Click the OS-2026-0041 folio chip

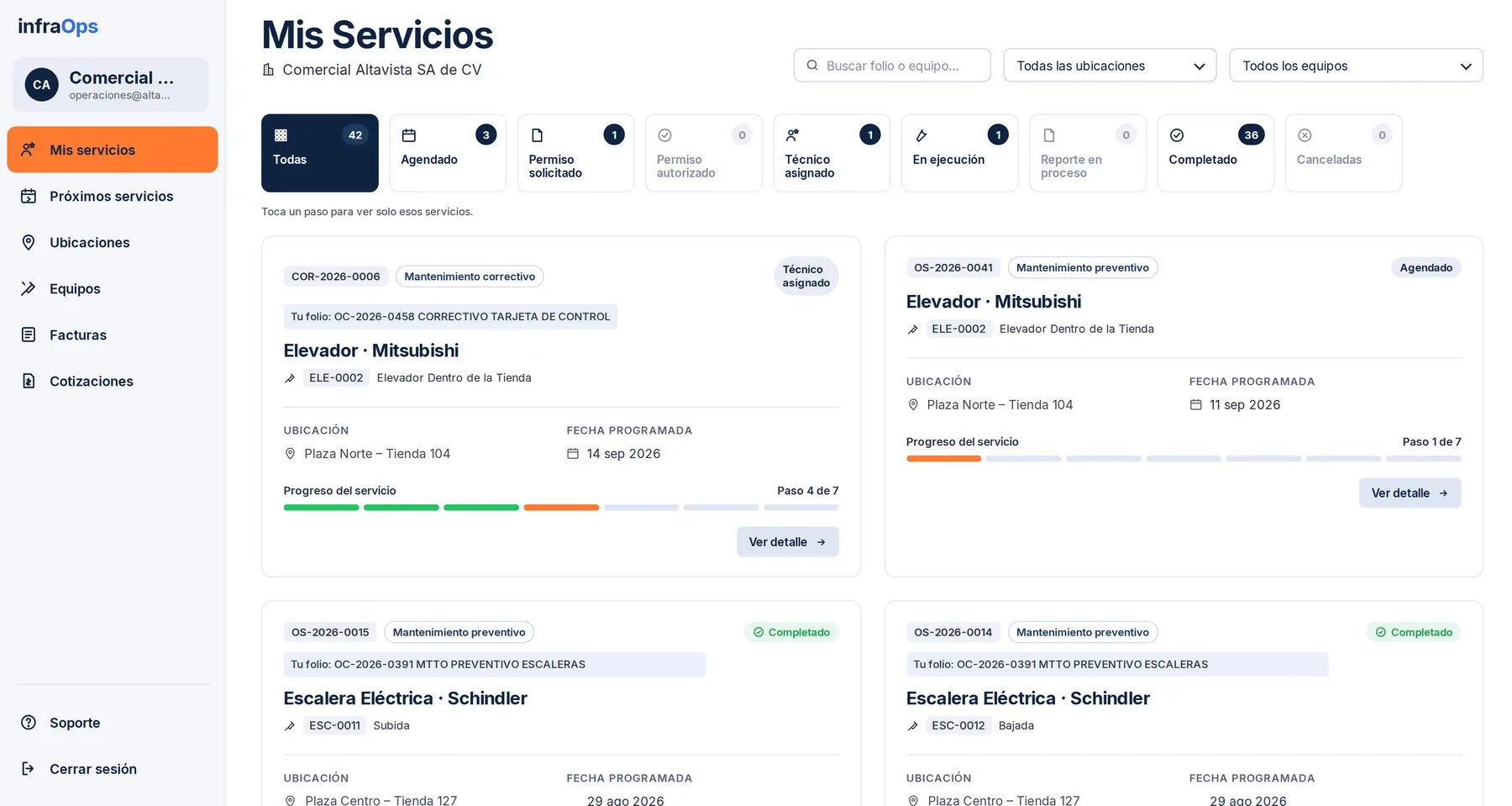click(953, 268)
